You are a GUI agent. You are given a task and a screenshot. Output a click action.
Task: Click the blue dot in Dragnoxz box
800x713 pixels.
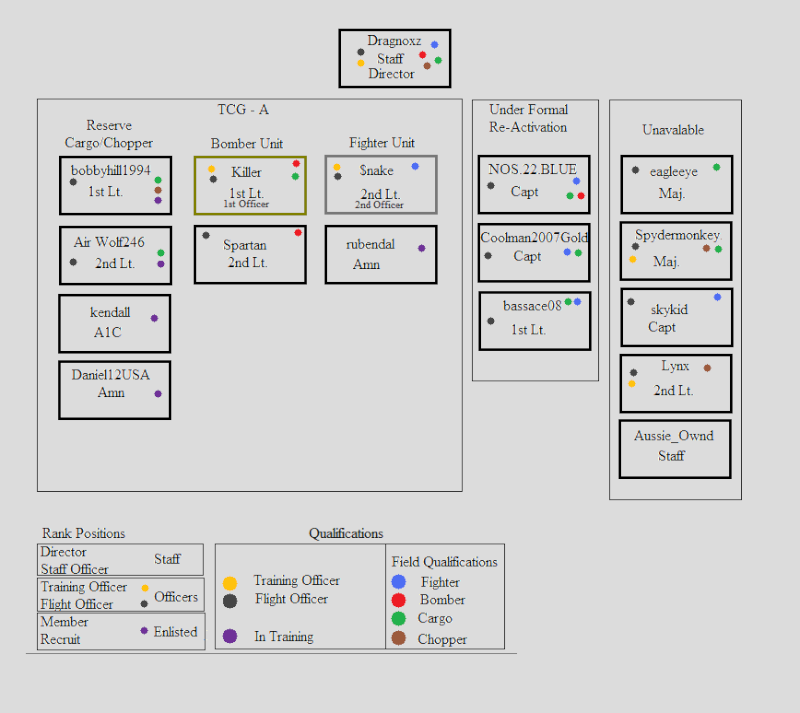click(x=435, y=44)
